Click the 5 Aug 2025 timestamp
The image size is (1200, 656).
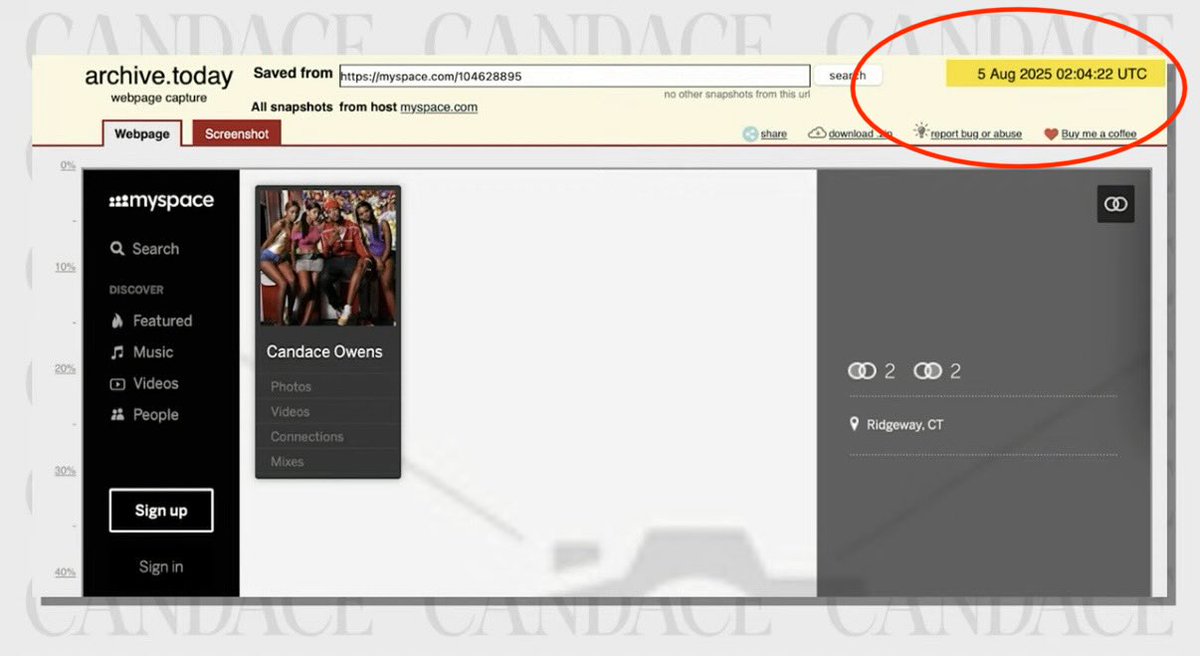1062,74
